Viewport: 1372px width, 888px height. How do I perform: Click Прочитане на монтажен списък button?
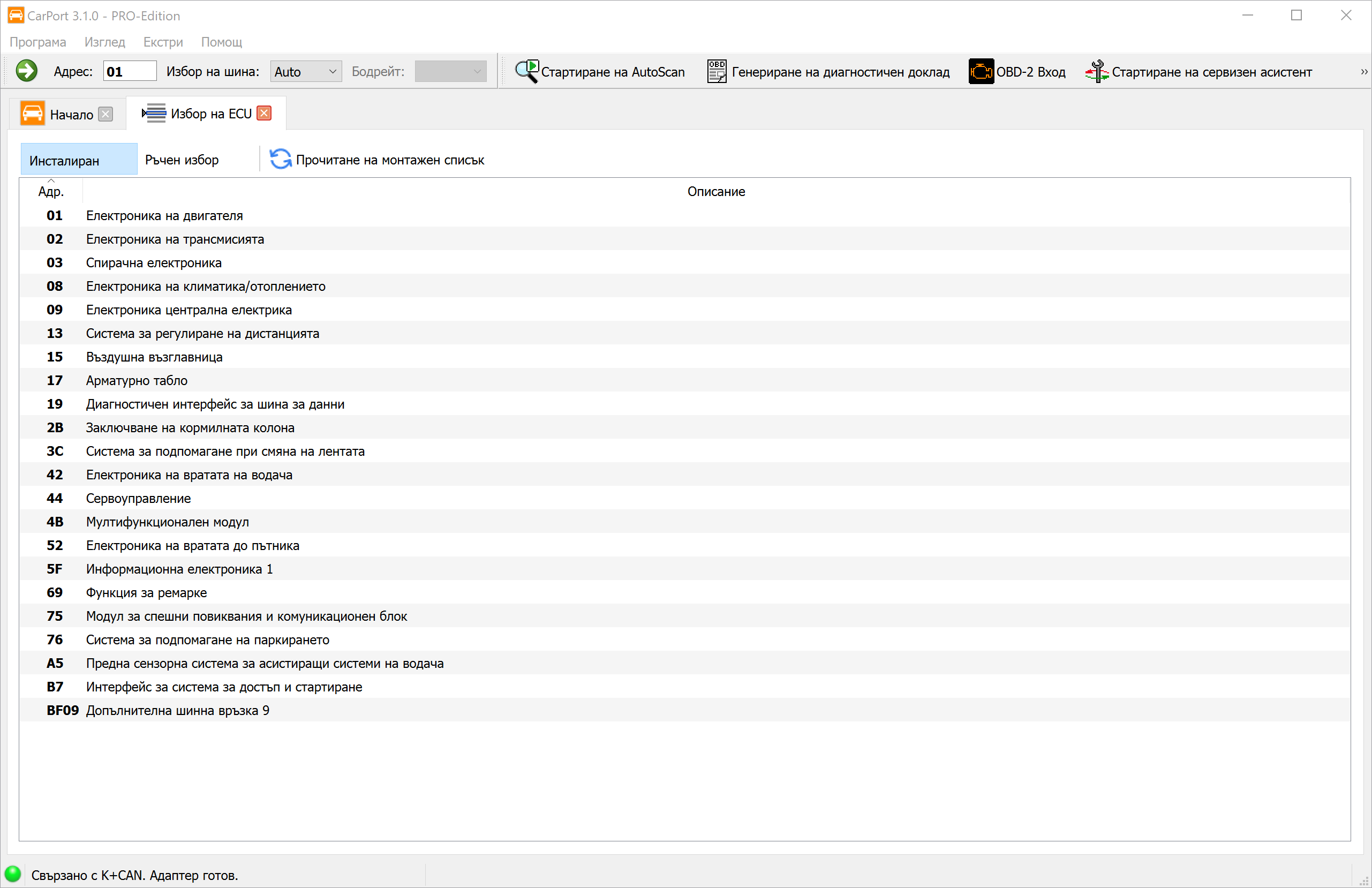click(390, 160)
